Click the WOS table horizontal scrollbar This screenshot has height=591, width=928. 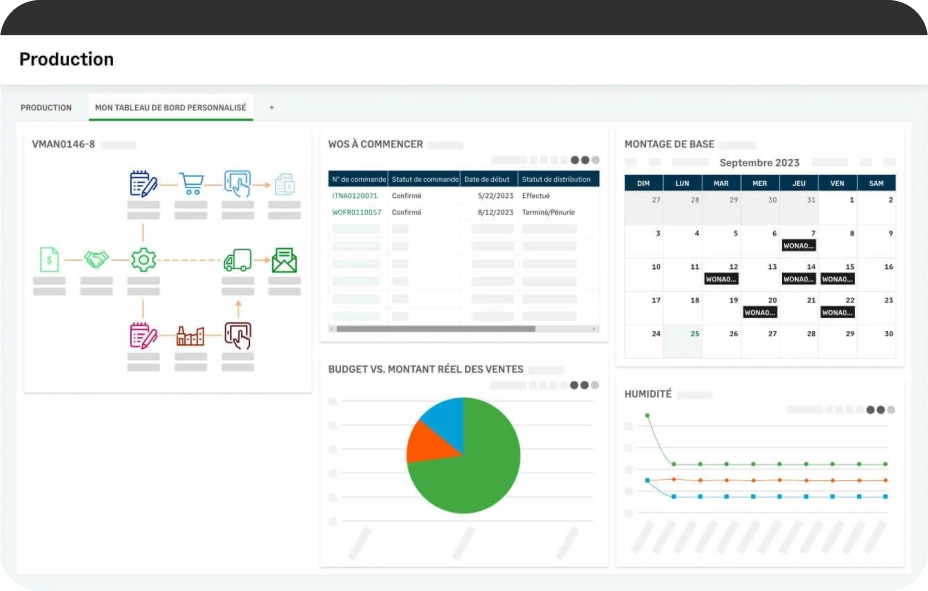click(435, 329)
